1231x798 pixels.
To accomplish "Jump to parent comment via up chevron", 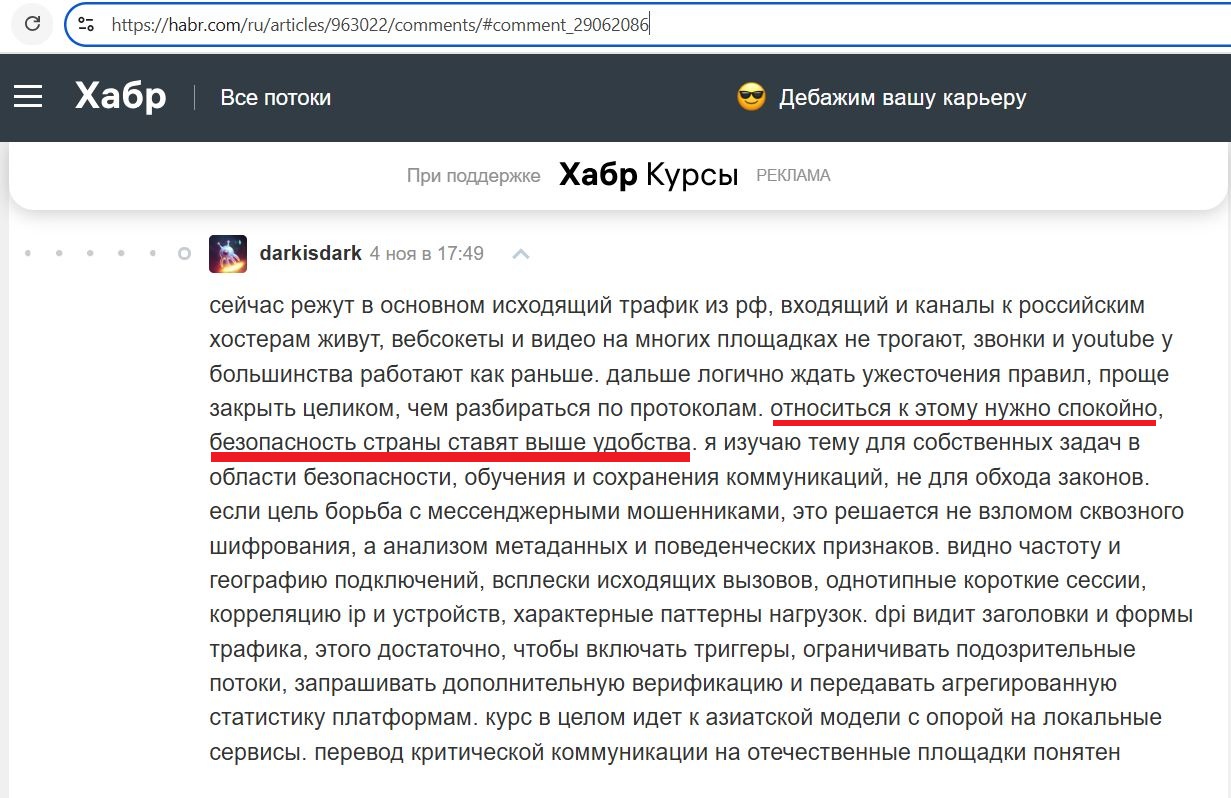I will 520,254.
